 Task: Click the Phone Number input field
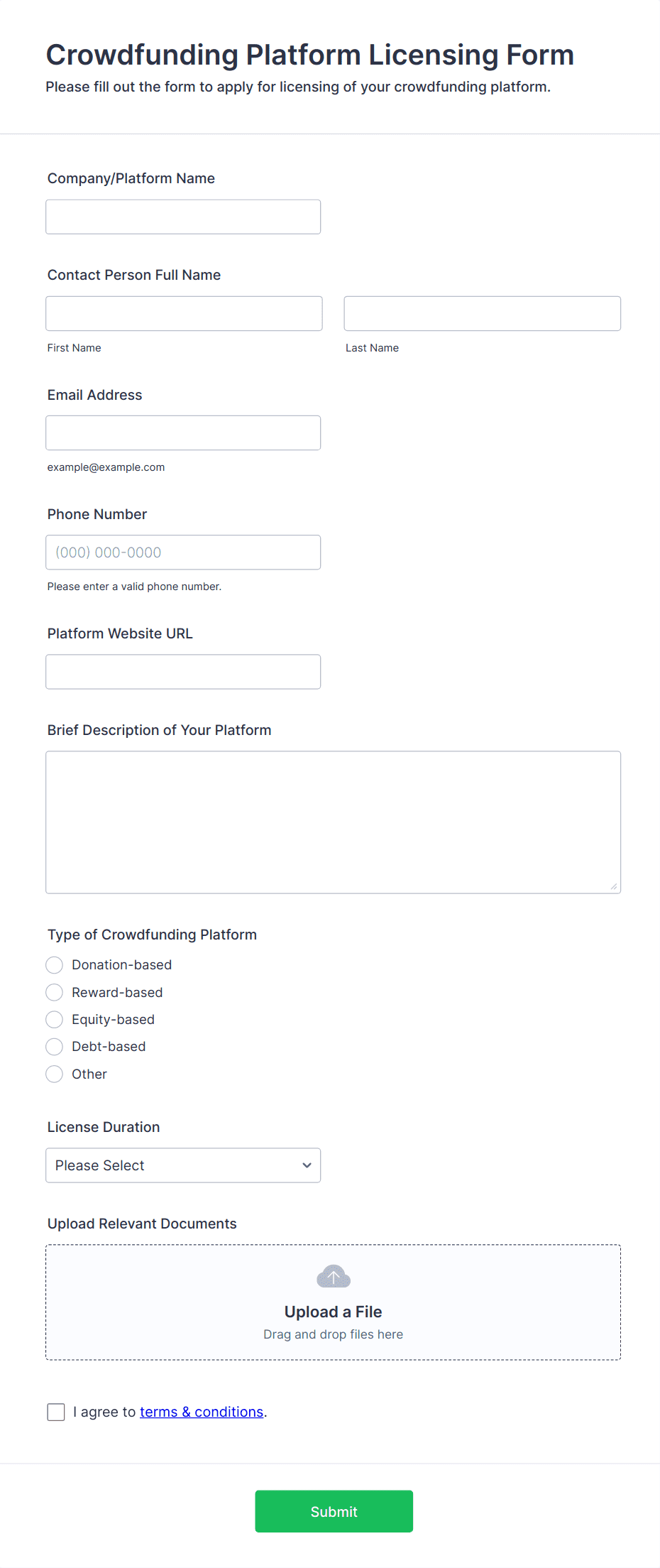pyautogui.click(x=183, y=552)
